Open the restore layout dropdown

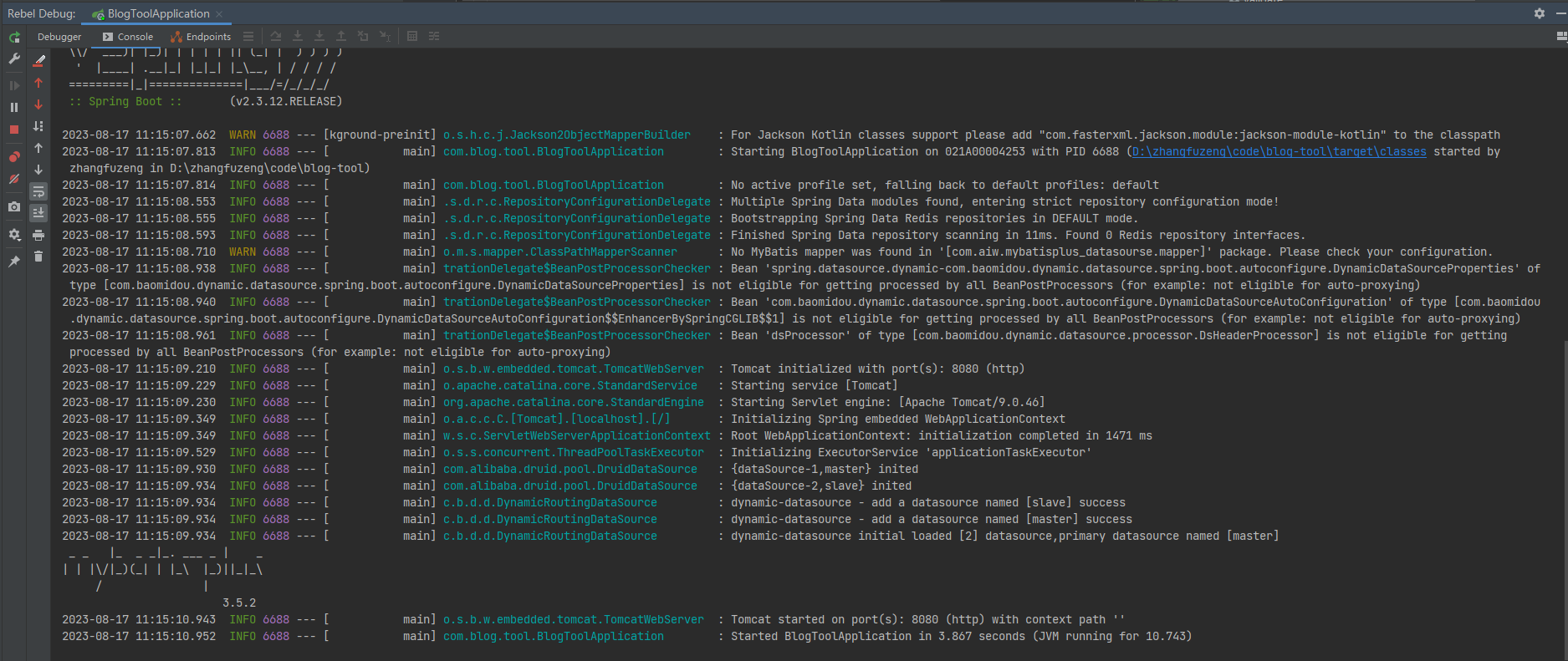[x=1561, y=36]
